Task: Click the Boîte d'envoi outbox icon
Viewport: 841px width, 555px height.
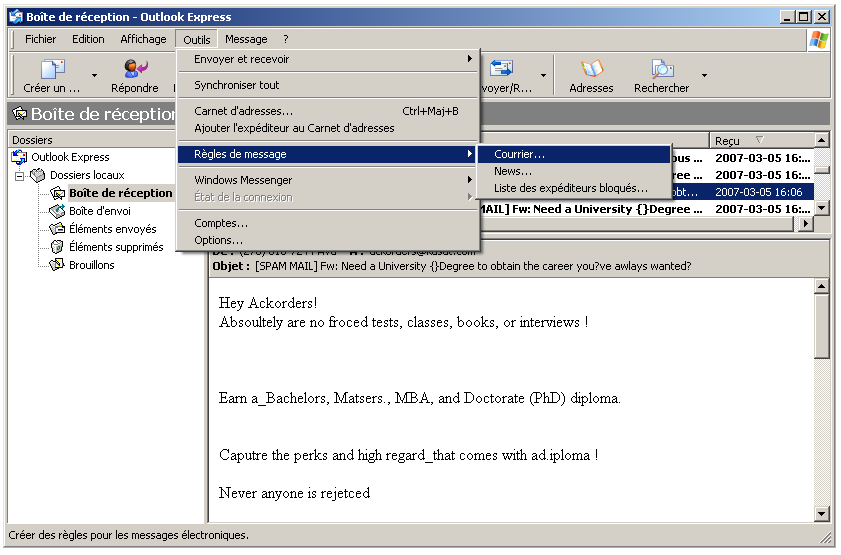Action: coord(57,211)
